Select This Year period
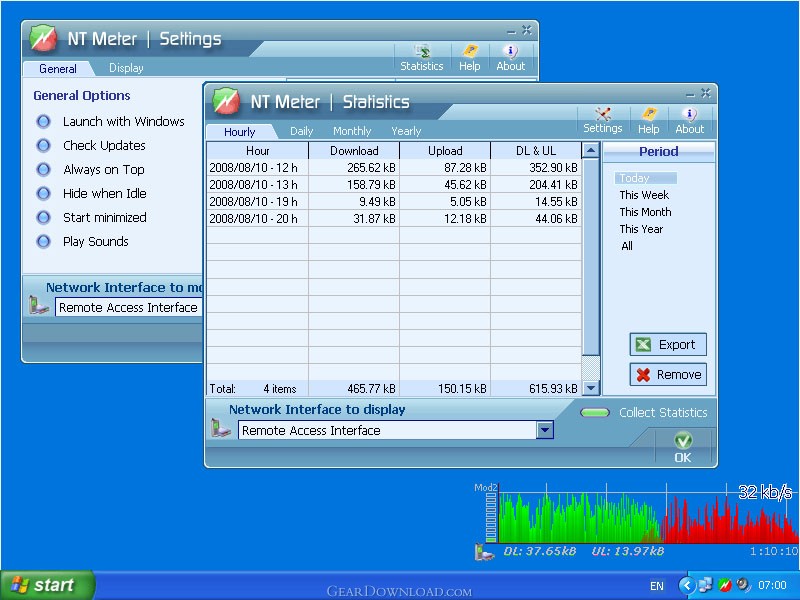The width and height of the screenshot is (800, 600). [x=641, y=229]
